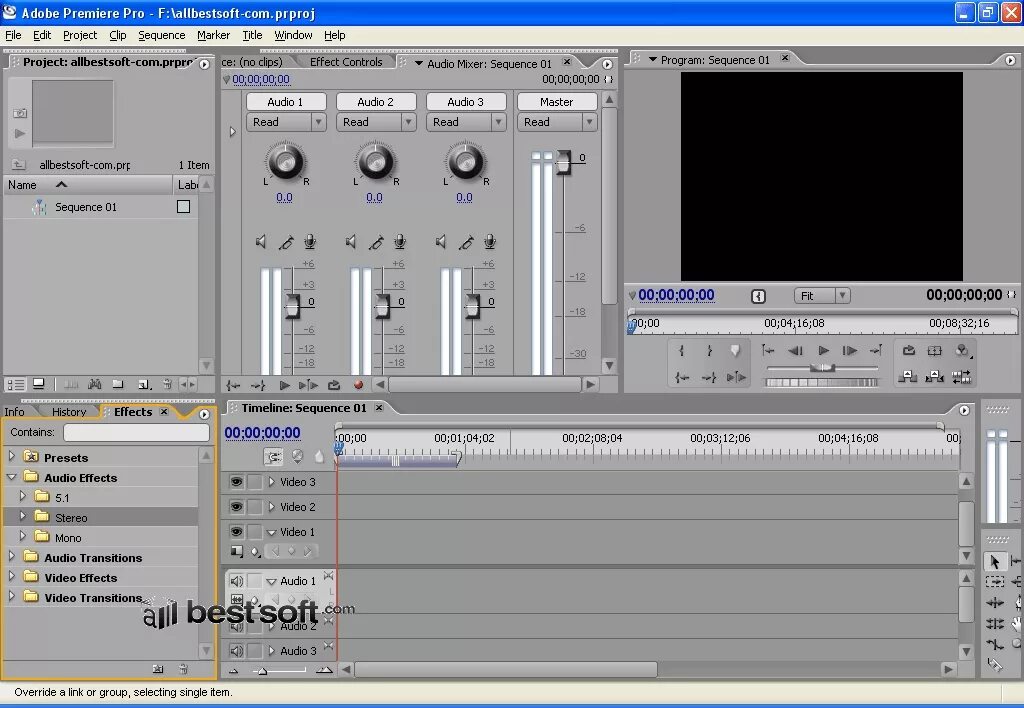Open the Read automation dropdown for Master
The height and width of the screenshot is (708, 1024).
pyautogui.click(x=589, y=122)
